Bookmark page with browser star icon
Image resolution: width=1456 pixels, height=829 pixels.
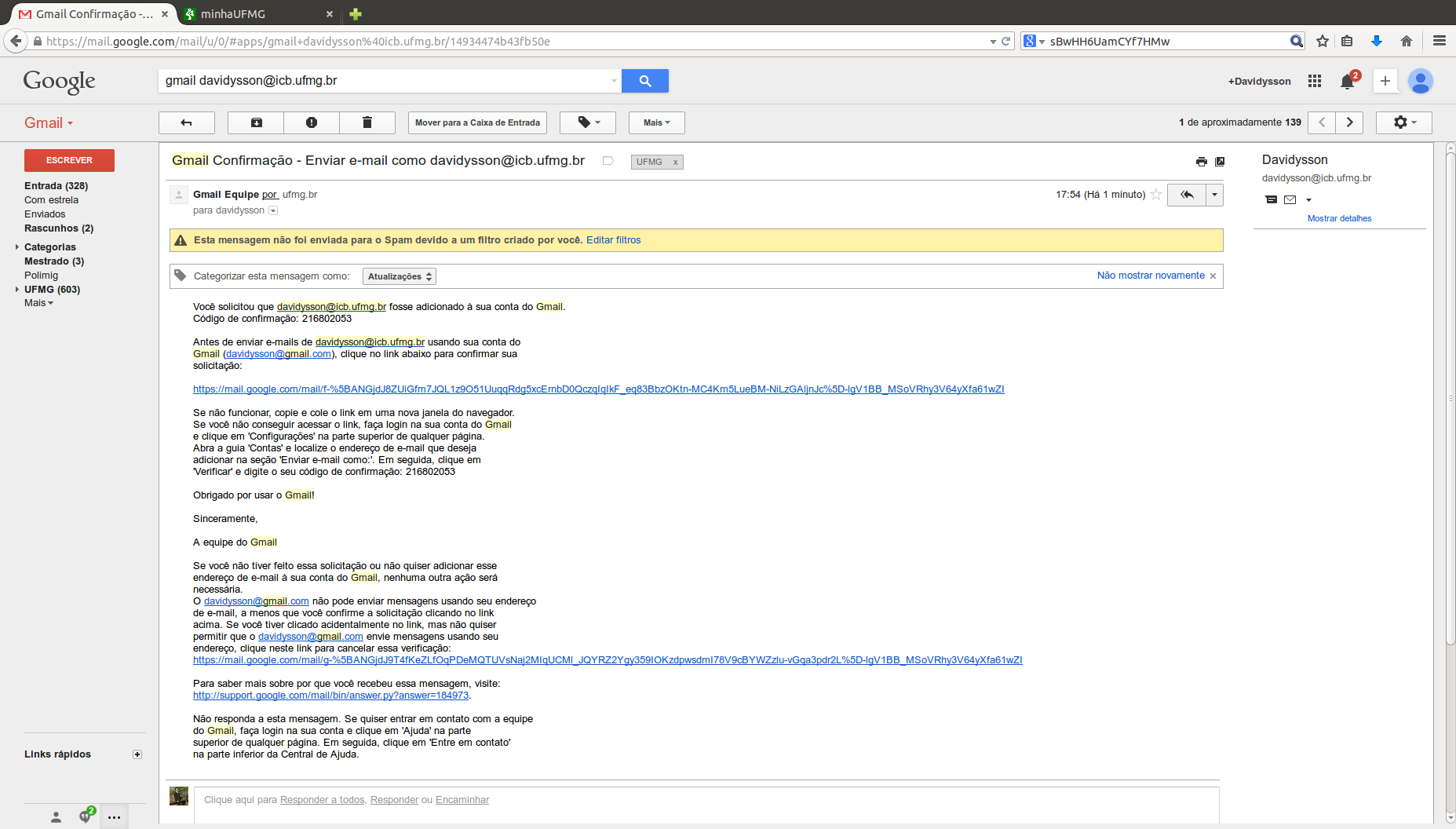click(1323, 41)
